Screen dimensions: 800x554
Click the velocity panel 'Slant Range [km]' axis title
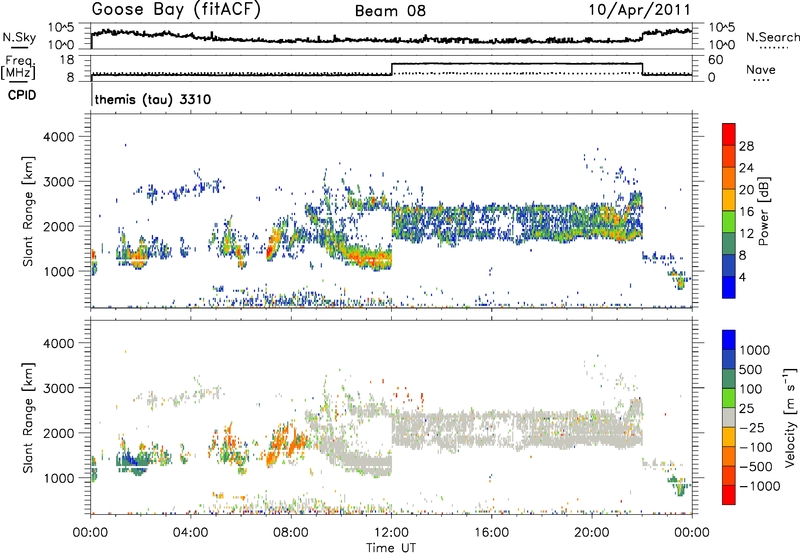pos(28,417)
